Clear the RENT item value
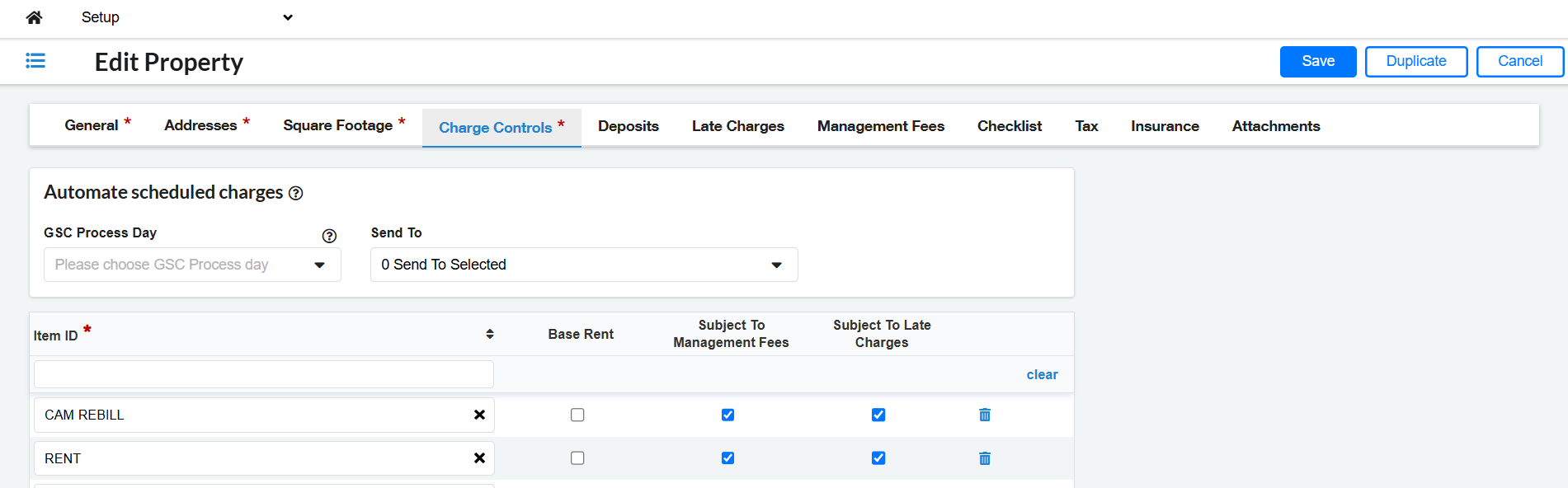The image size is (1568, 488). pos(479,458)
